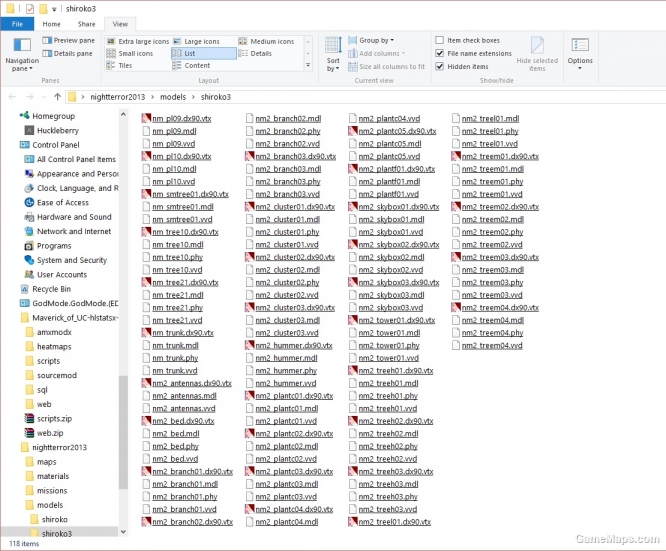Click the Properties checkmark icon in title bar
Image resolution: width=666 pixels, height=551 pixels.
[30, 8]
